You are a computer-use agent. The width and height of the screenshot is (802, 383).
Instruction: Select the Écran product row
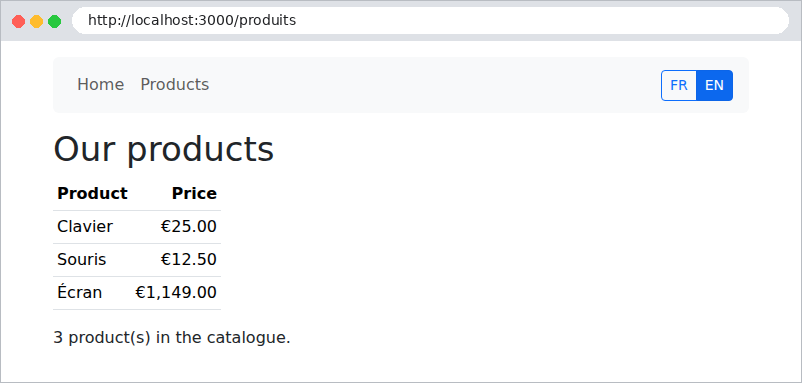pos(137,293)
